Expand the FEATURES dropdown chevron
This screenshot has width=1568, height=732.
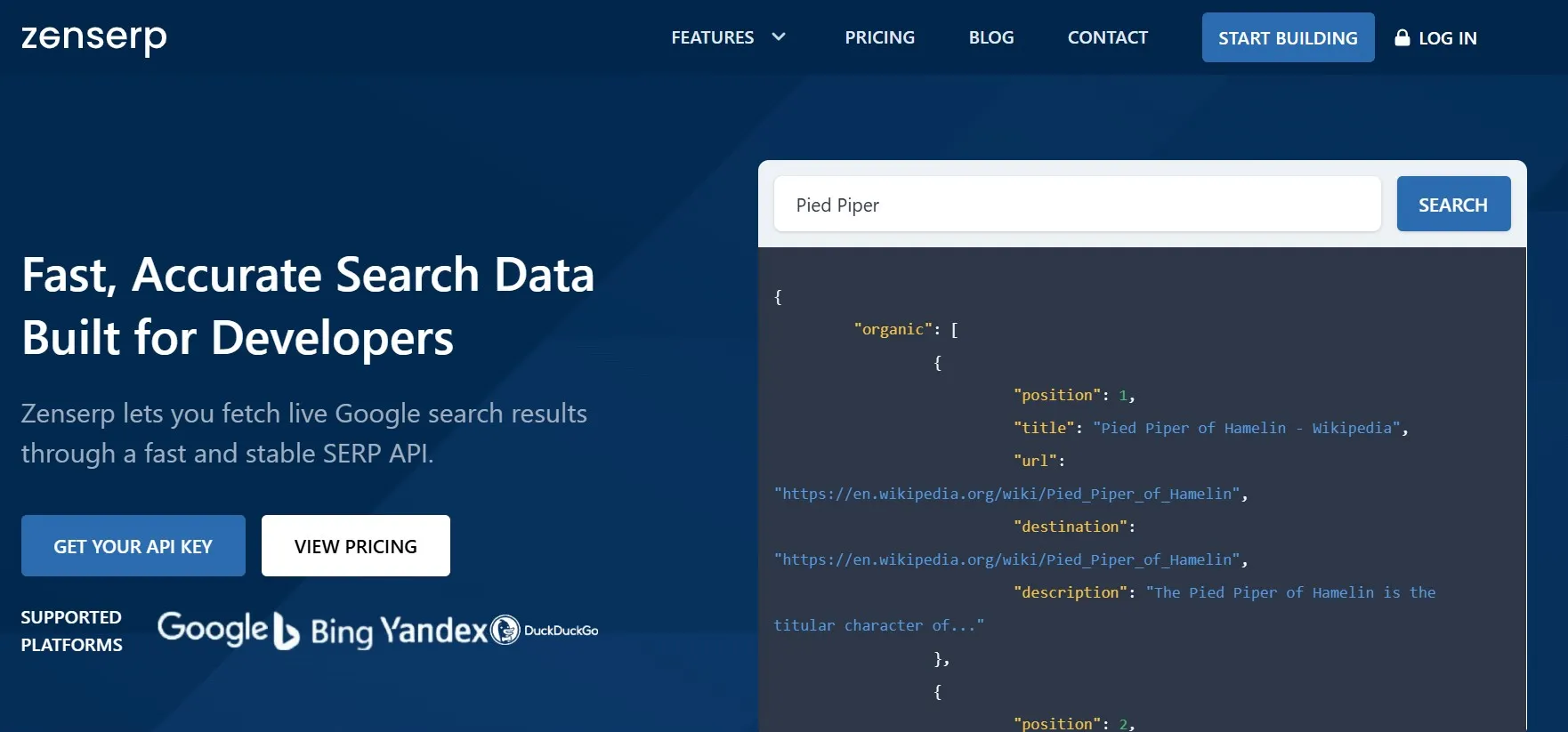[x=779, y=37]
